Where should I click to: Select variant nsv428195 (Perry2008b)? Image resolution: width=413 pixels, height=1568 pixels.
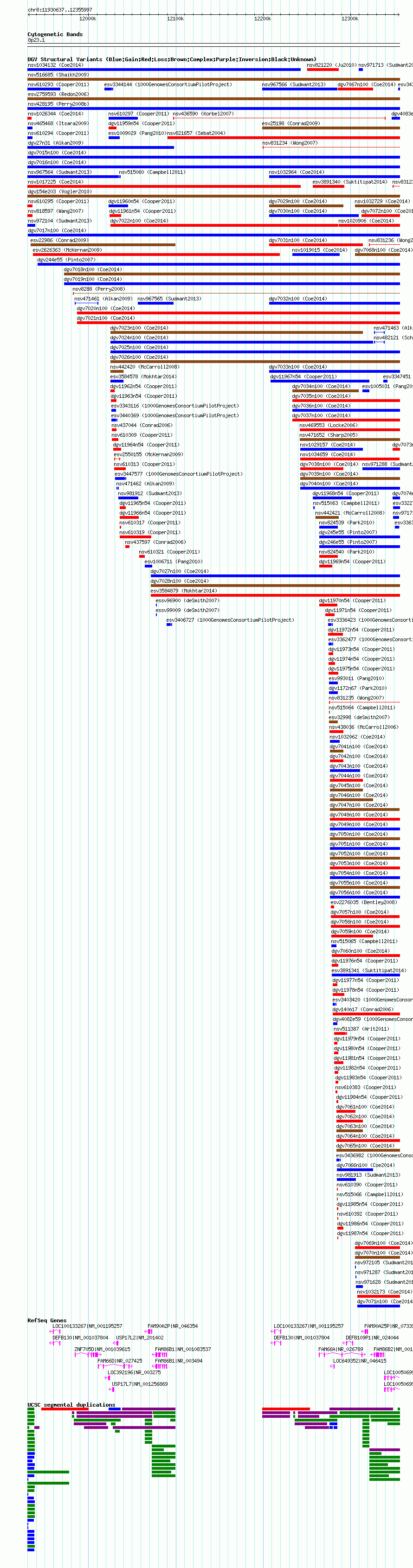[58, 104]
